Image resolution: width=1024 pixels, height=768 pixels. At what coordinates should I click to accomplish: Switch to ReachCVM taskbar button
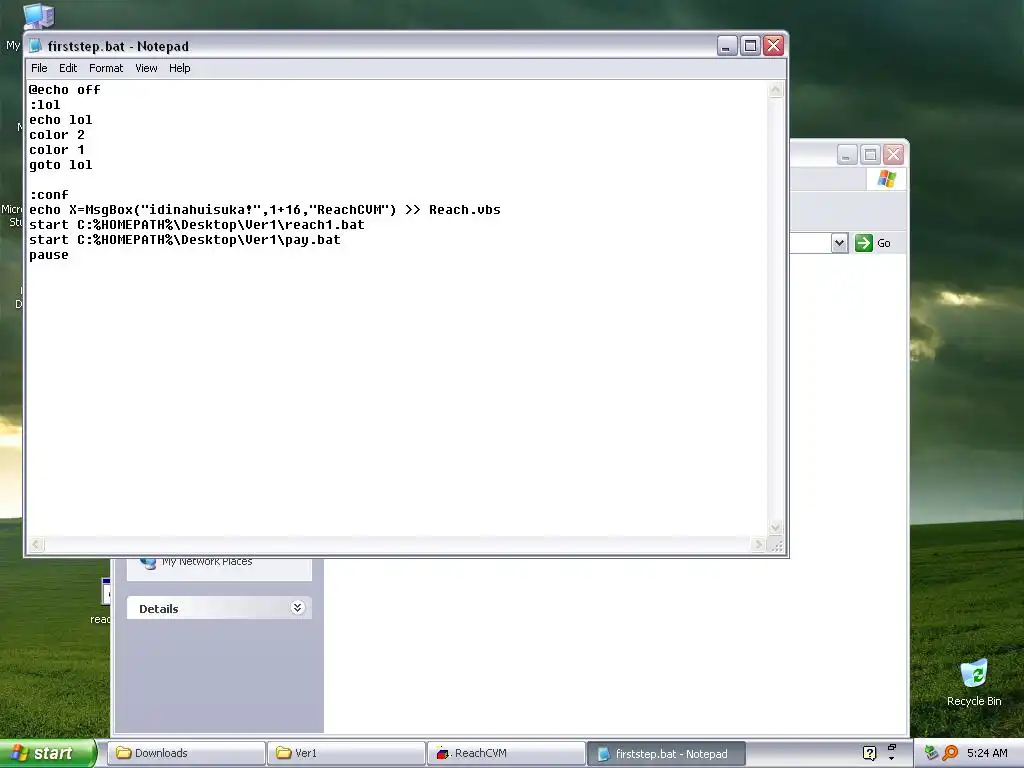click(506, 753)
